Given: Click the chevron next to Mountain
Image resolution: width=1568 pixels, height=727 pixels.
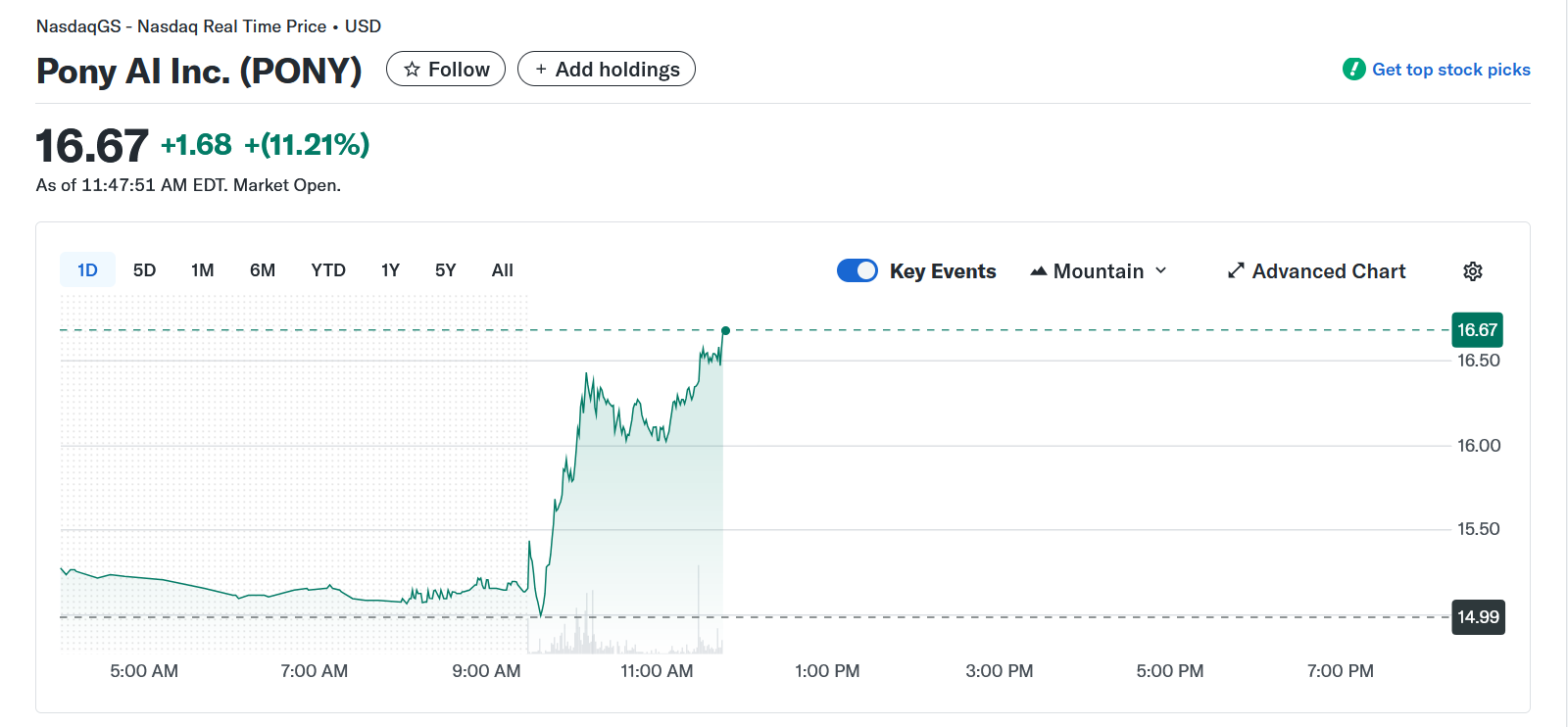Looking at the screenshot, I should coord(1161,271).
